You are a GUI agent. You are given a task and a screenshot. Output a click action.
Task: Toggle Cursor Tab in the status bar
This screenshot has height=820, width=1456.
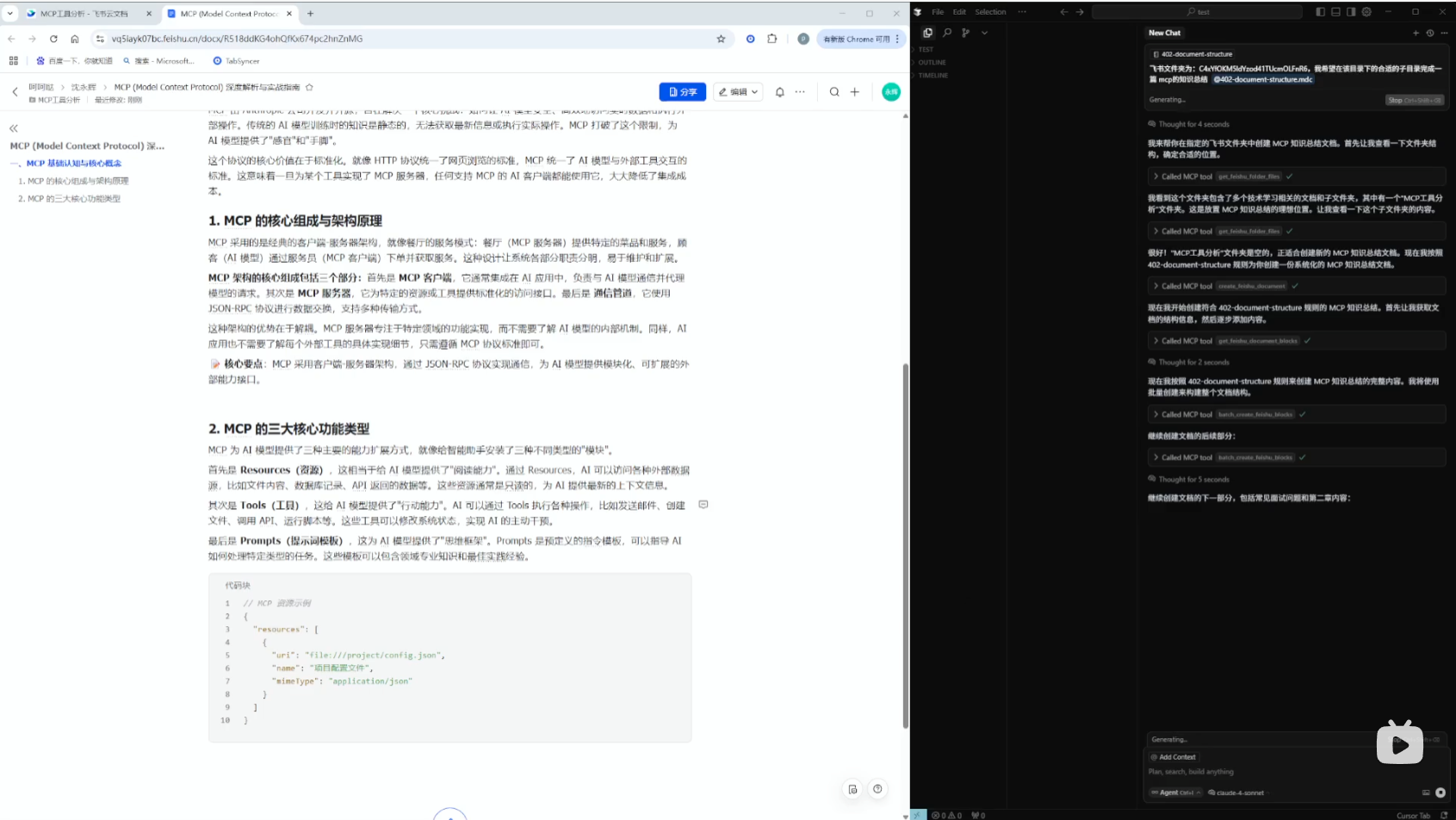pyautogui.click(x=1413, y=814)
